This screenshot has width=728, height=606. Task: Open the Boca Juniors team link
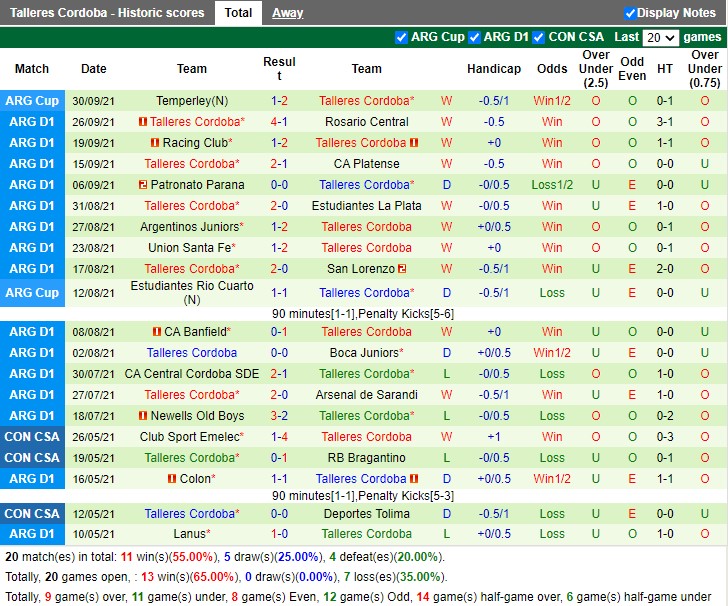(366, 353)
